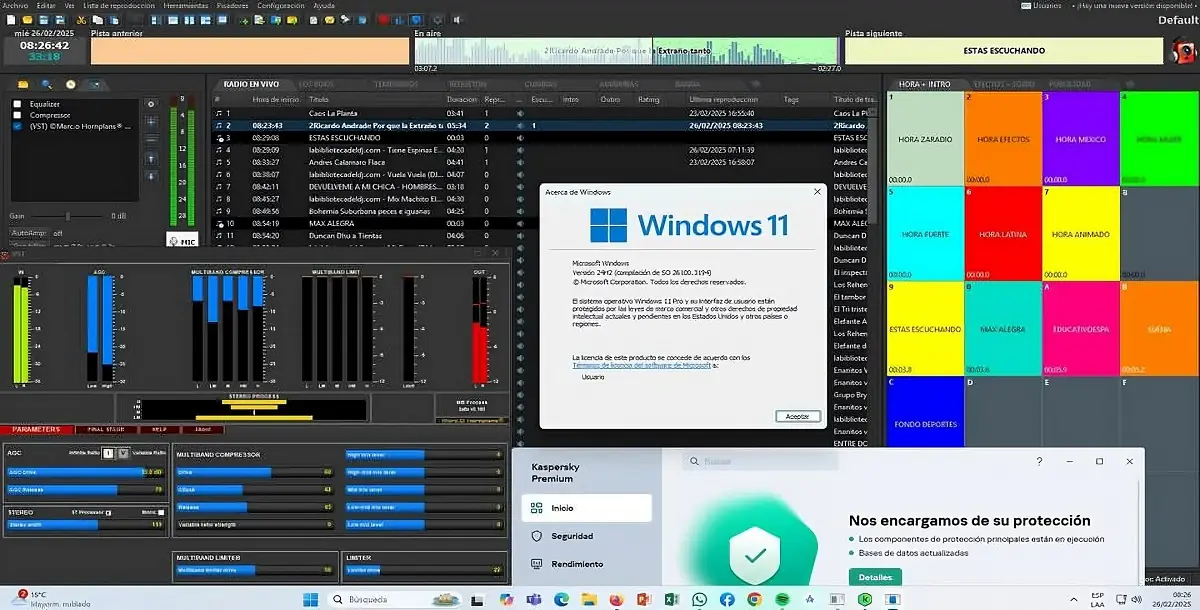This screenshot has height=610, width=1200.
Task: Select the scissors Cut icon on the toolbar
Action: point(81,19)
